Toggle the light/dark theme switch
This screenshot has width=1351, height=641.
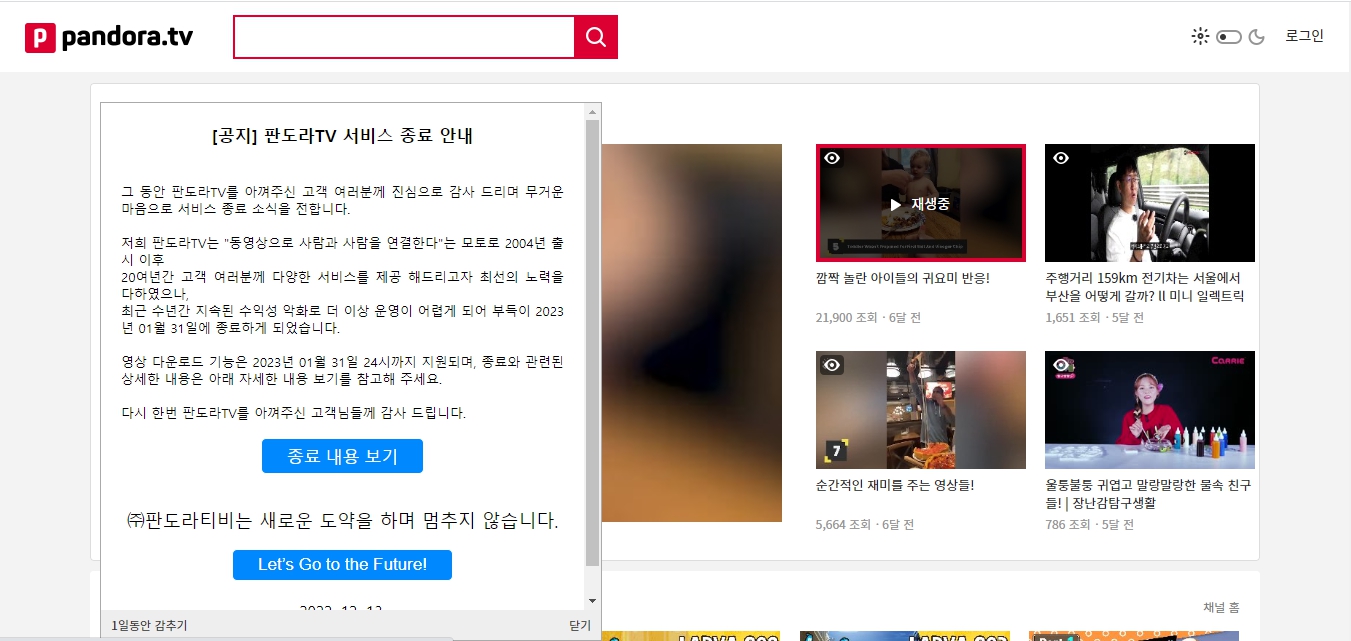point(1229,37)
